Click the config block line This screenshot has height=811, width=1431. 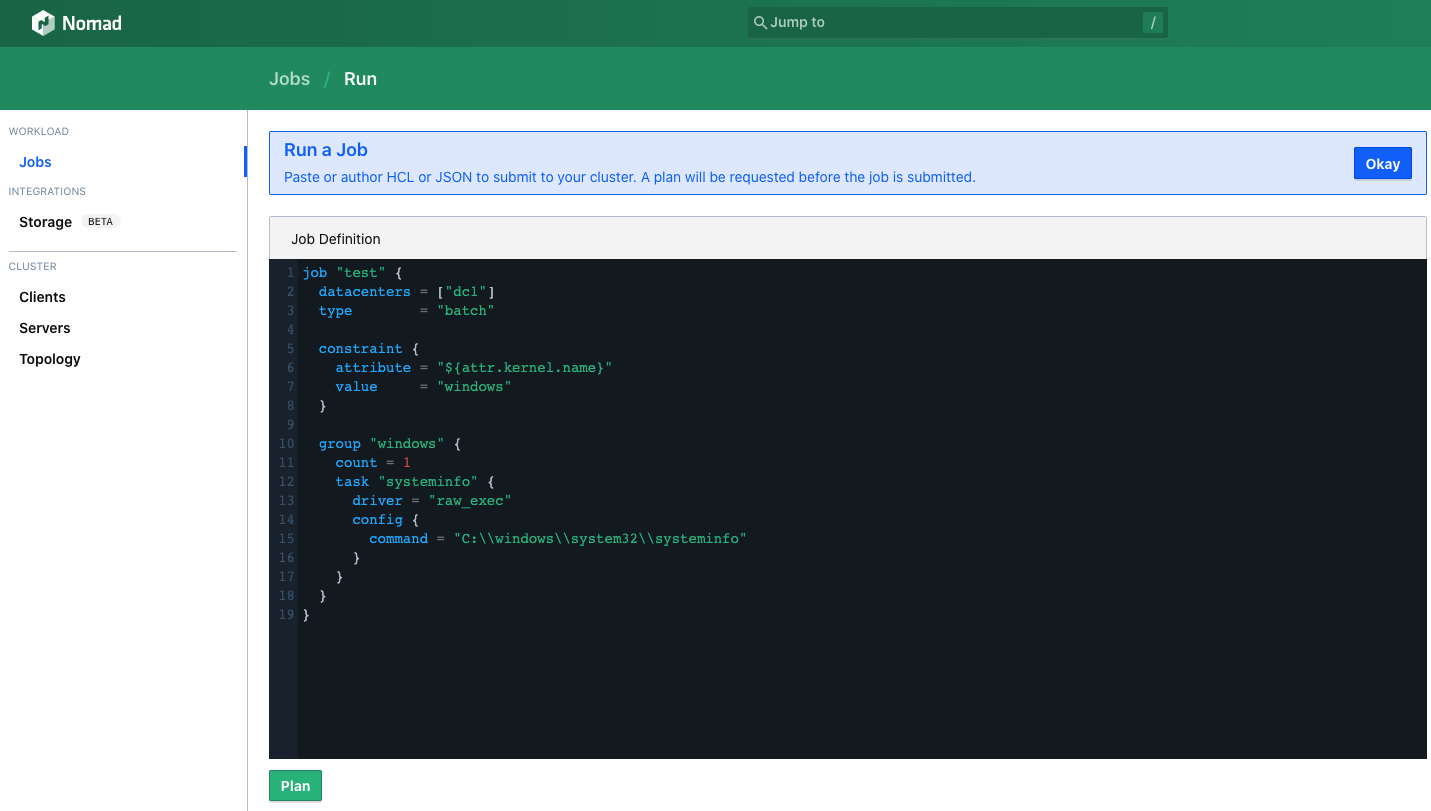coord(386,520)
